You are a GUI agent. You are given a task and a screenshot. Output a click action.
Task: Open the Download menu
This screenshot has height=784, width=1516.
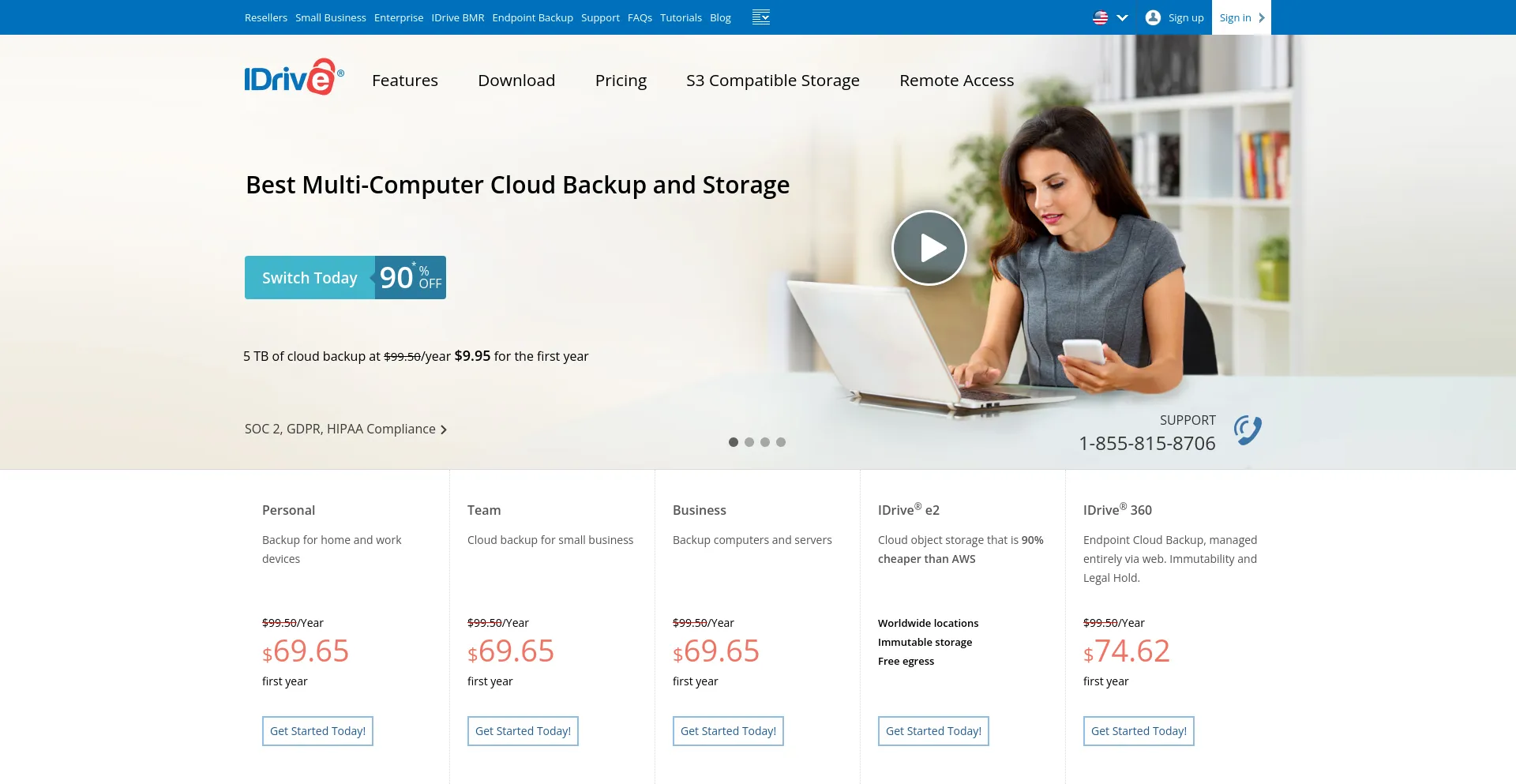(x=516, y=81)
